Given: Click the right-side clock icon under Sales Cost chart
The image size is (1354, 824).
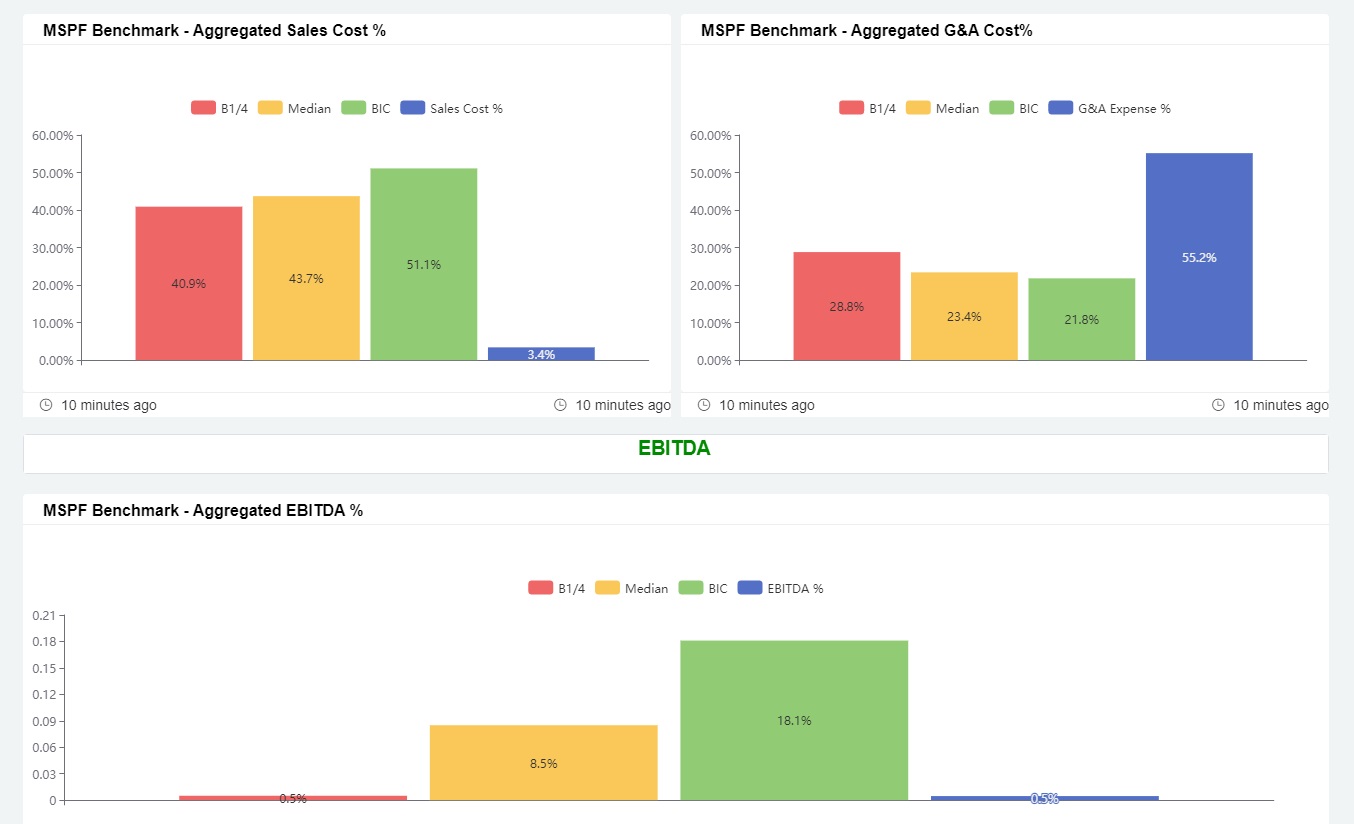Looking at the screenshot, I should [x=559, y=405].
